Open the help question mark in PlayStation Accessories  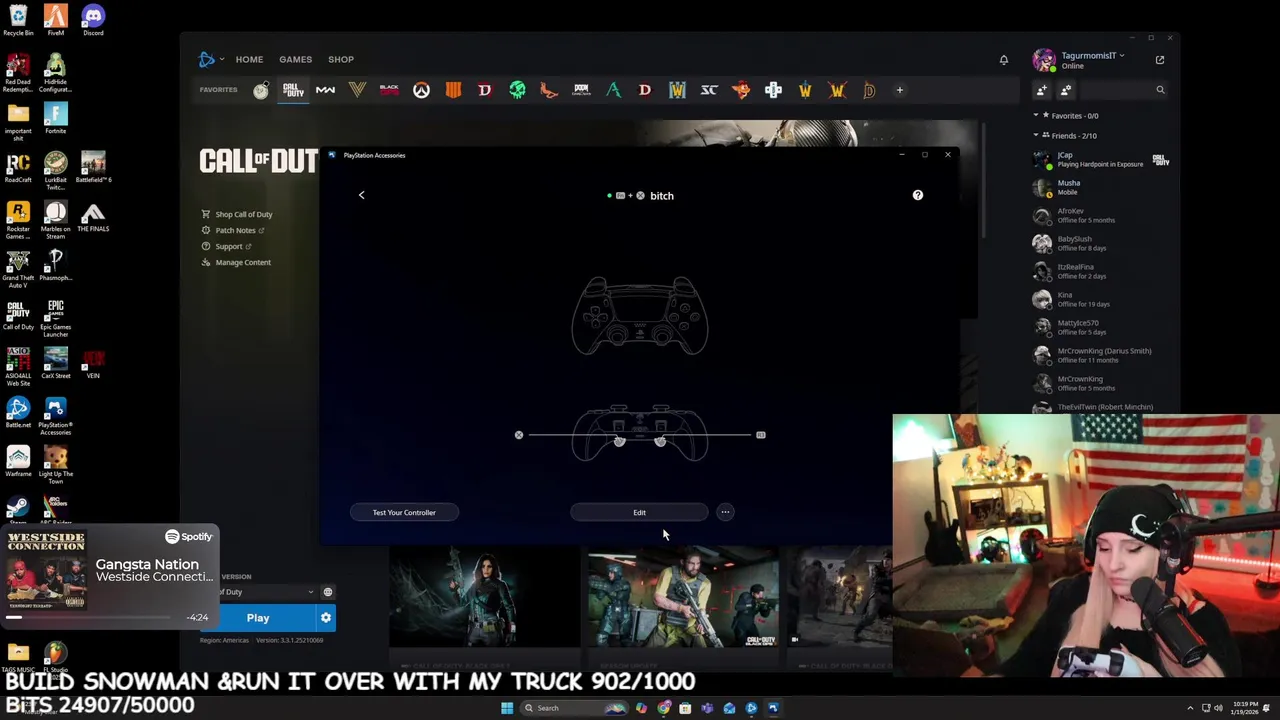click(918, 195)
